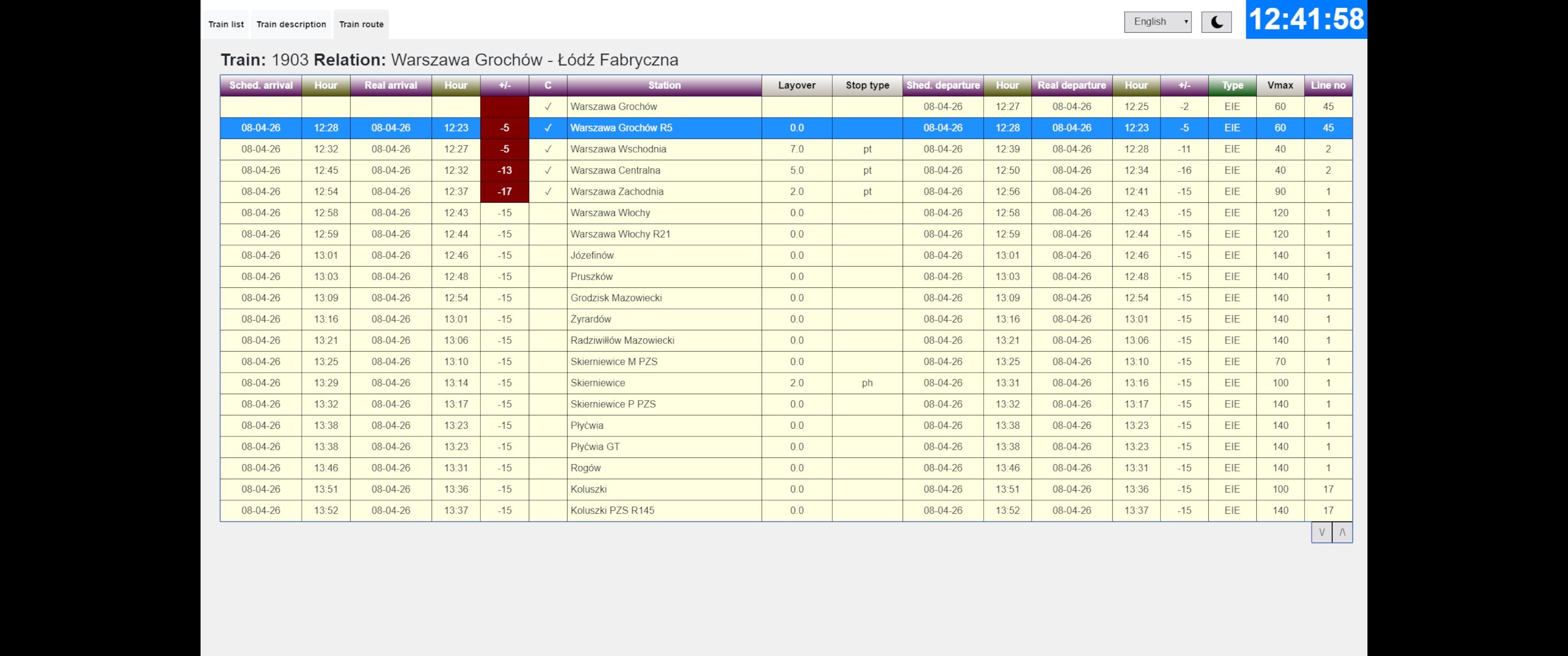This screenshot has height=656, width=1568.
Task: Click the scroll up arrow below table
Action: pyautogui.click(x=1342, y=533)
